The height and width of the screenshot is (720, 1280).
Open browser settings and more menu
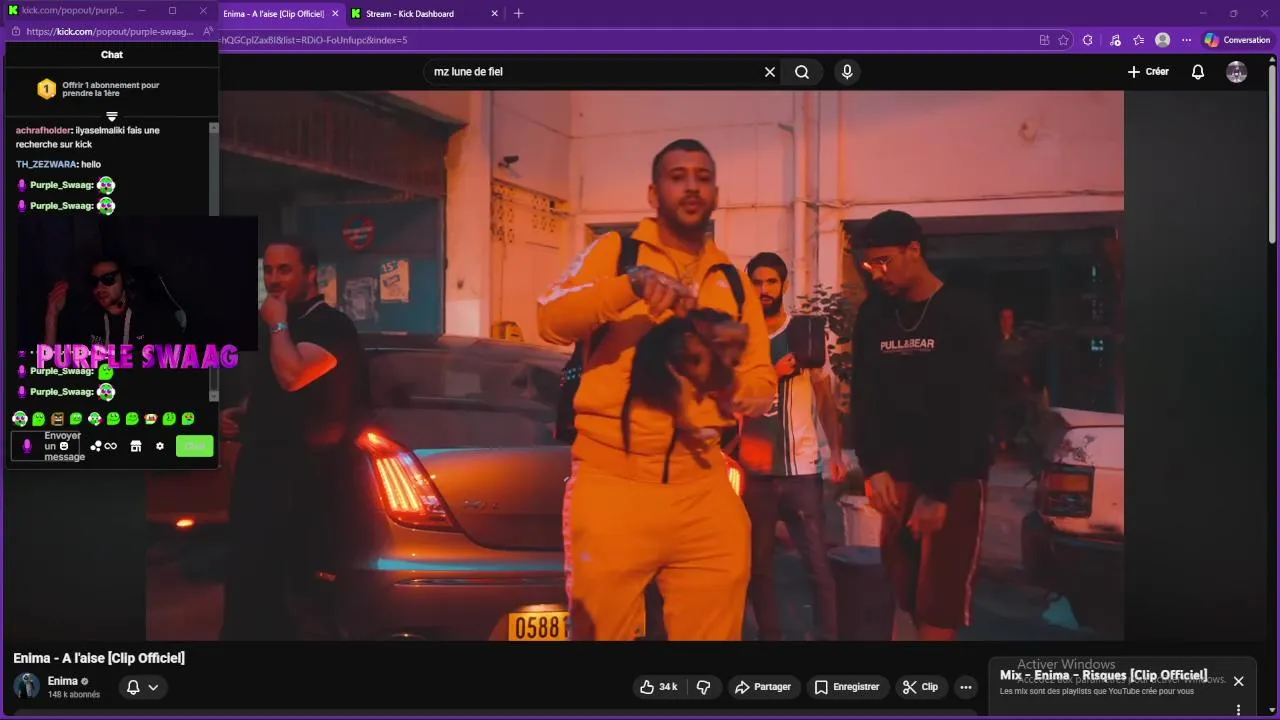pyautogui.click(x=1187, y=40)
